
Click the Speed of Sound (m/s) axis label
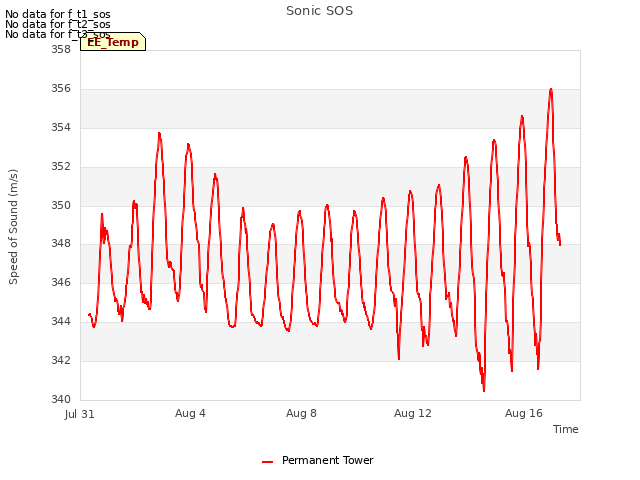[x=13, y=227]
